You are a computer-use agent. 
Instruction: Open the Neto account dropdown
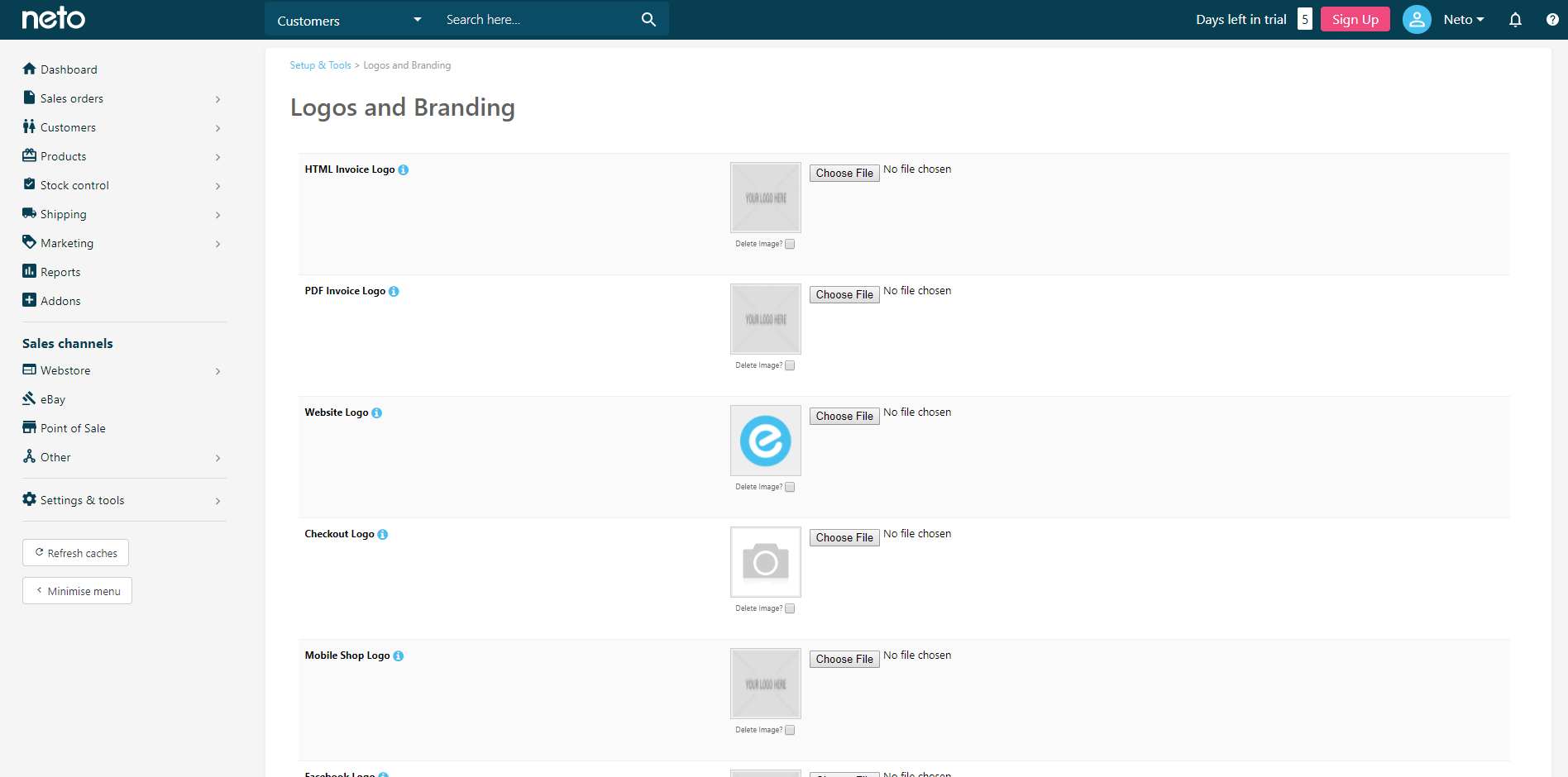coord(1463,19)
